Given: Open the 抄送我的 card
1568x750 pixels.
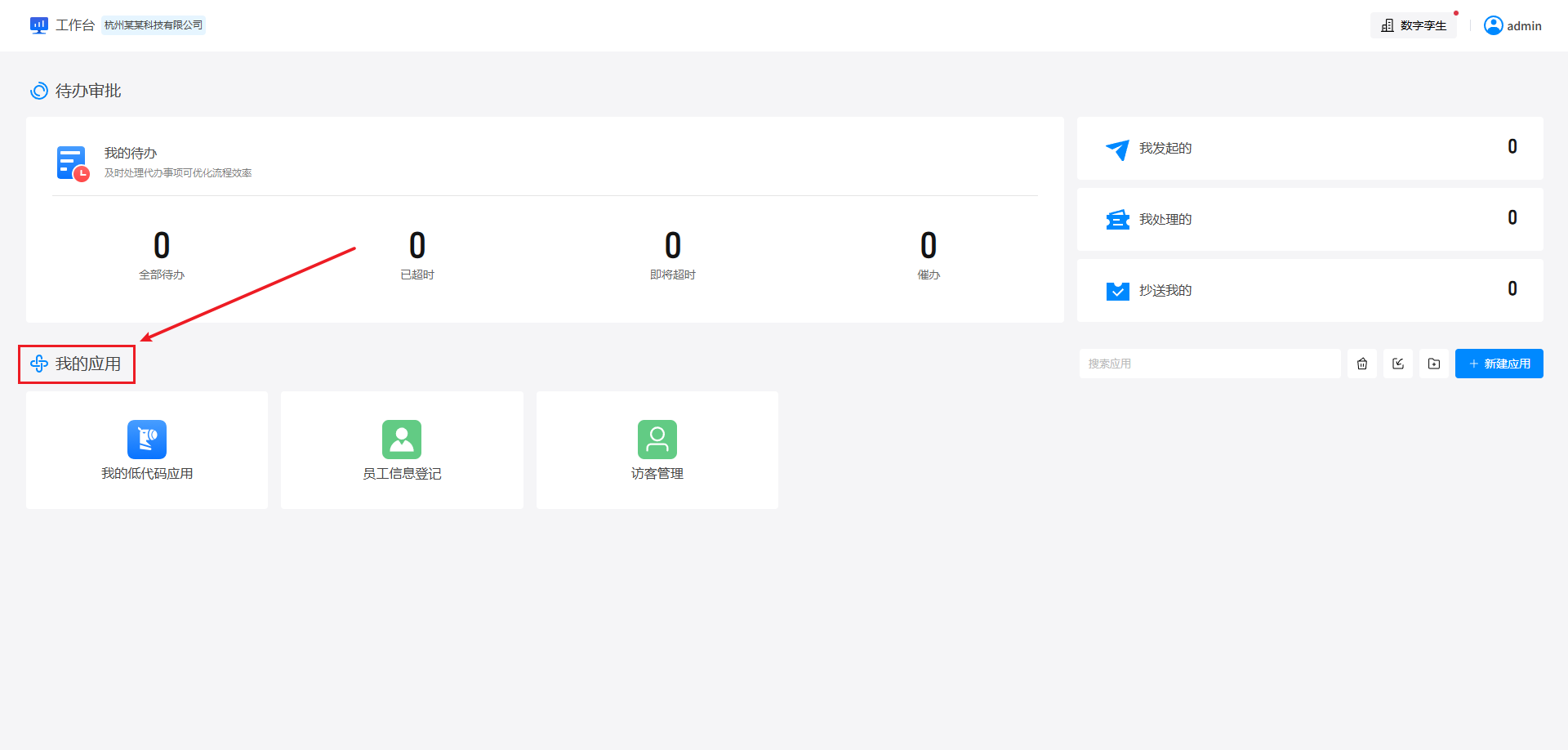Looking at the screenshot, I should 1309,290.
